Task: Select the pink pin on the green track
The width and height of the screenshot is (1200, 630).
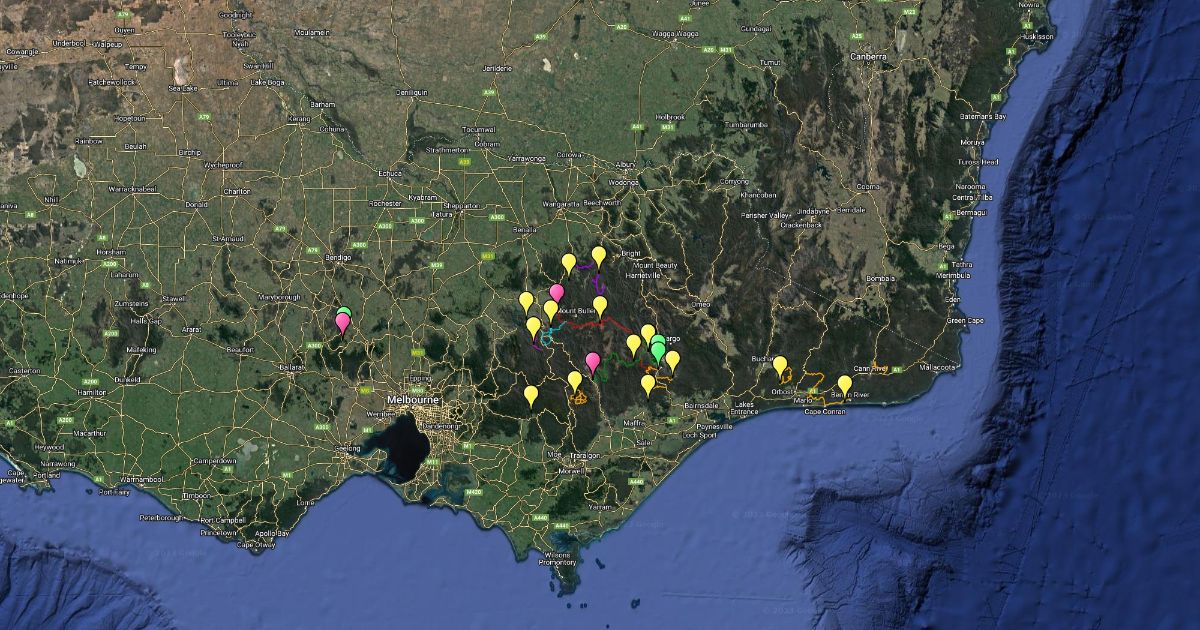Action: pos(593,362)
